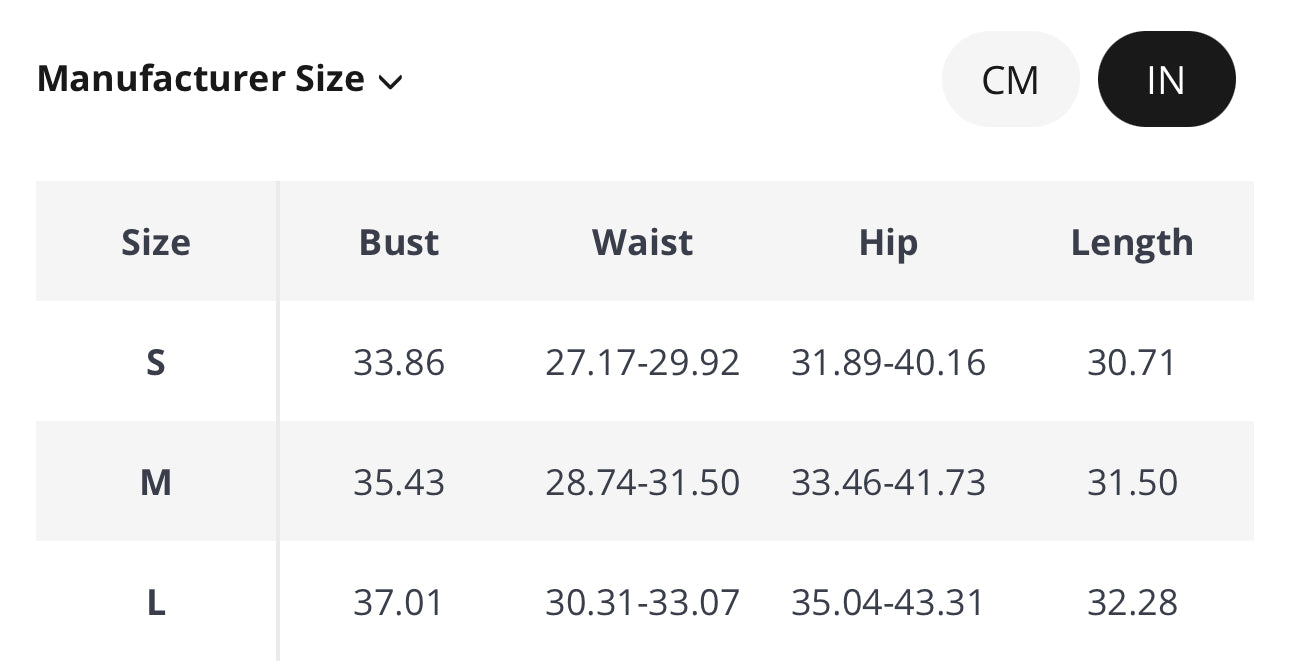Click the bust value 33.86
The width and height of the screenshot is (1290, 667).
(x=399, y=362)
